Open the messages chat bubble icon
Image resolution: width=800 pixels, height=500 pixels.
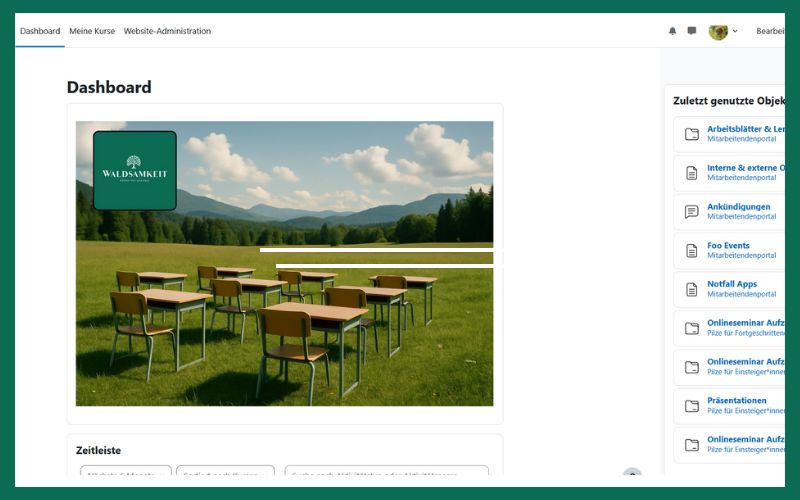point(691,31)
